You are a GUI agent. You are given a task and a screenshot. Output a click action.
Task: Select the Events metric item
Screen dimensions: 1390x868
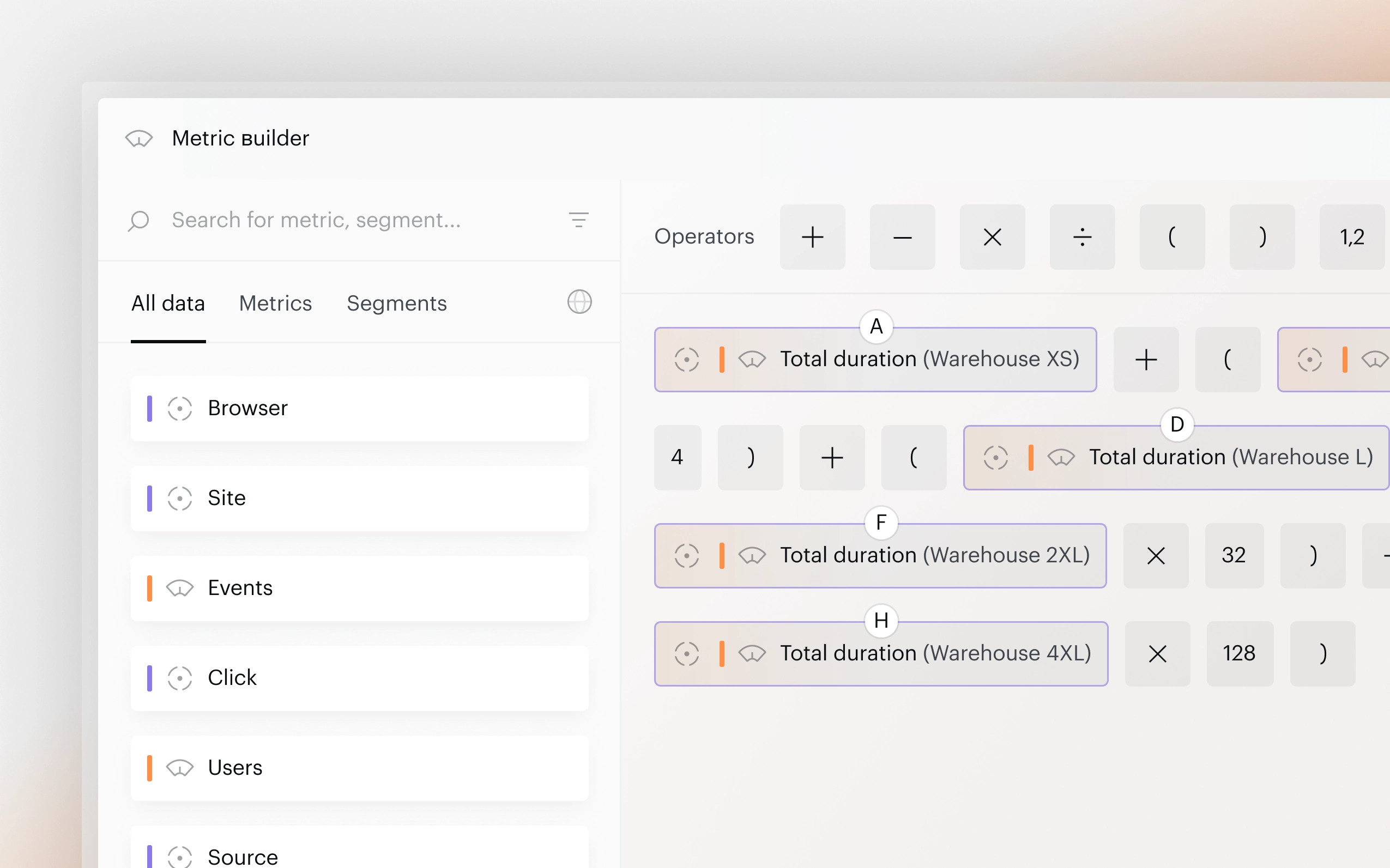coord(359,588)
